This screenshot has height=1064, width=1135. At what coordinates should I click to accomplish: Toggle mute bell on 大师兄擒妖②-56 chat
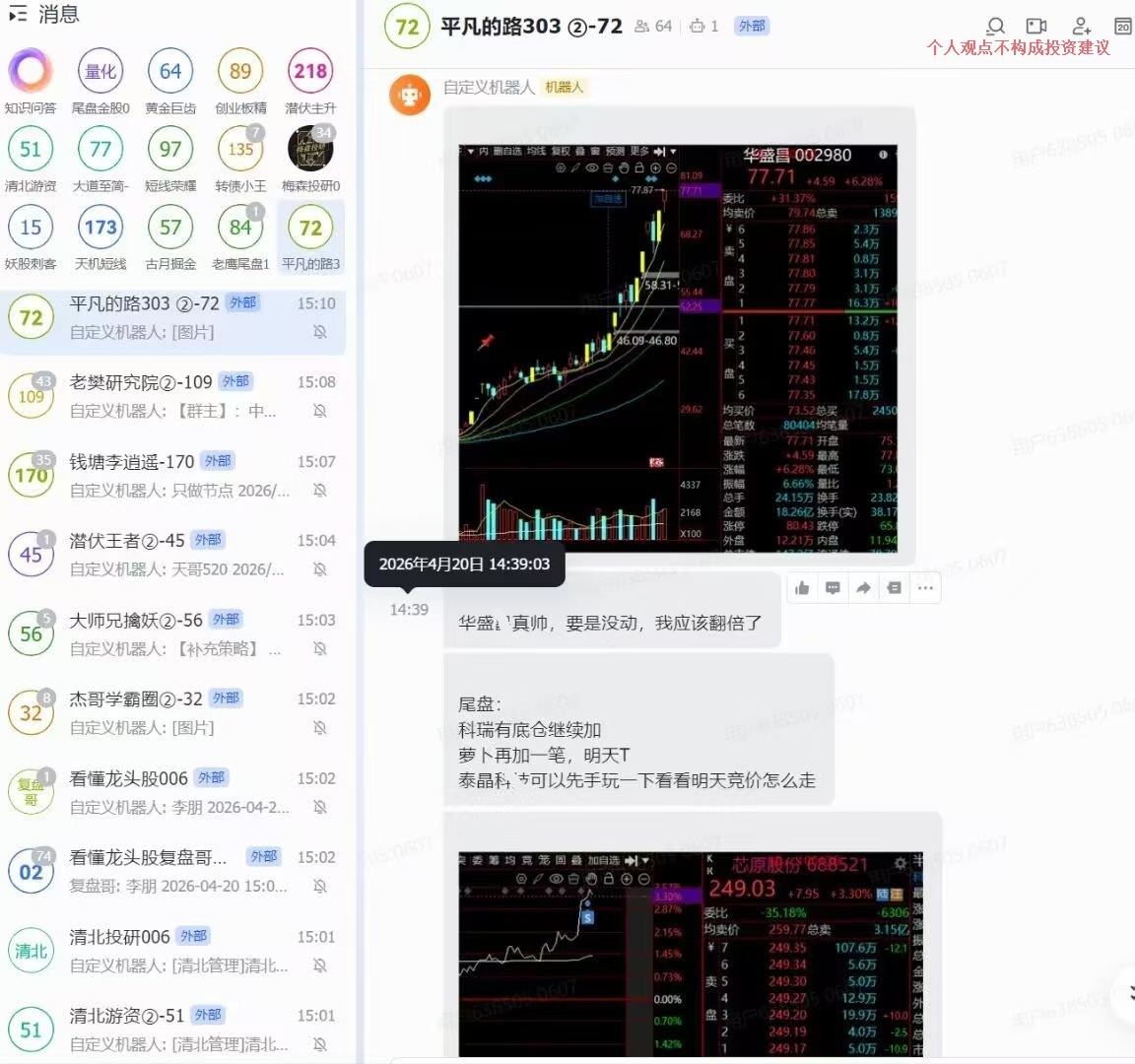point(320,649)
